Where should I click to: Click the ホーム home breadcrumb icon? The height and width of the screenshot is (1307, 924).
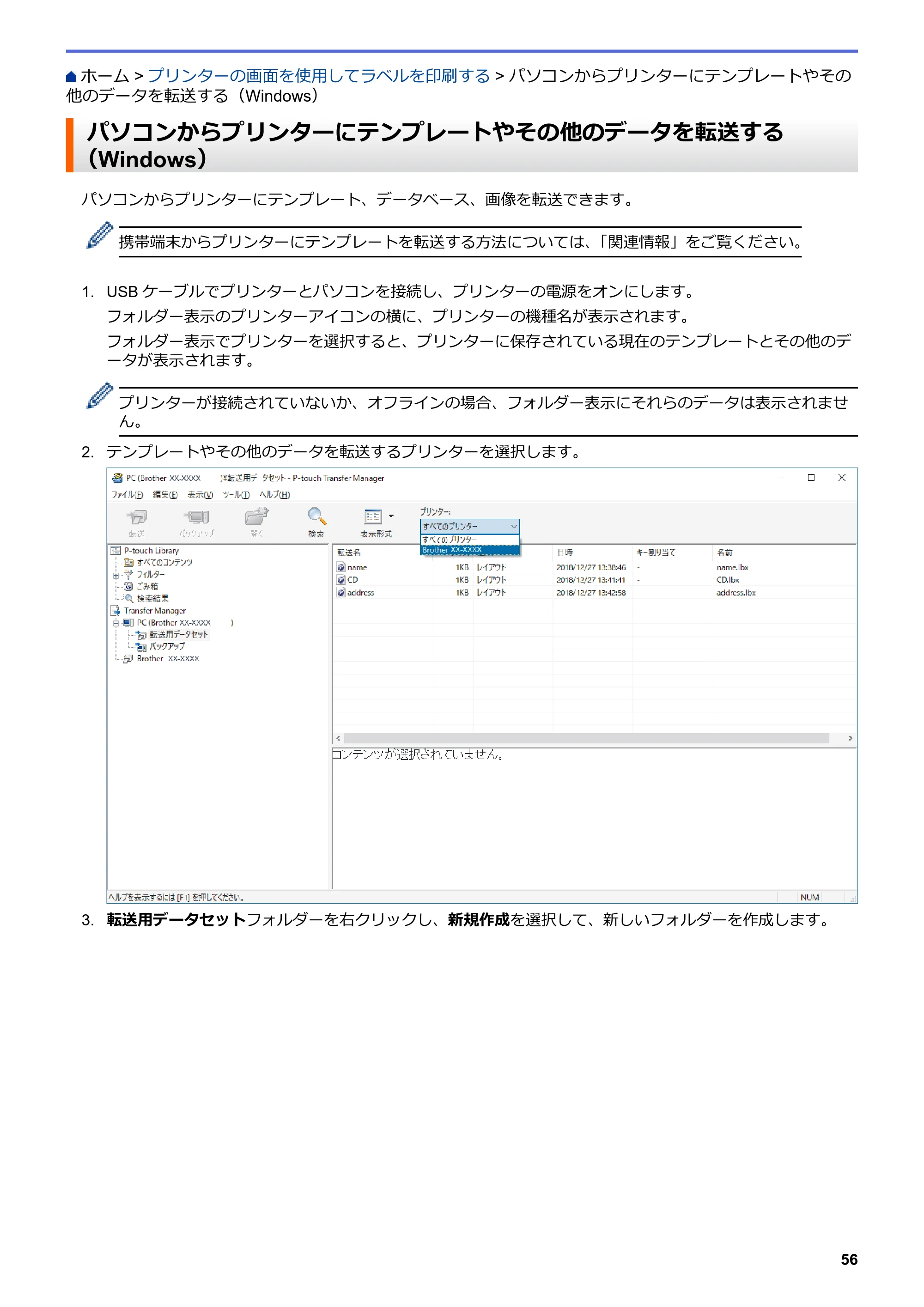[x=71, y=76]
